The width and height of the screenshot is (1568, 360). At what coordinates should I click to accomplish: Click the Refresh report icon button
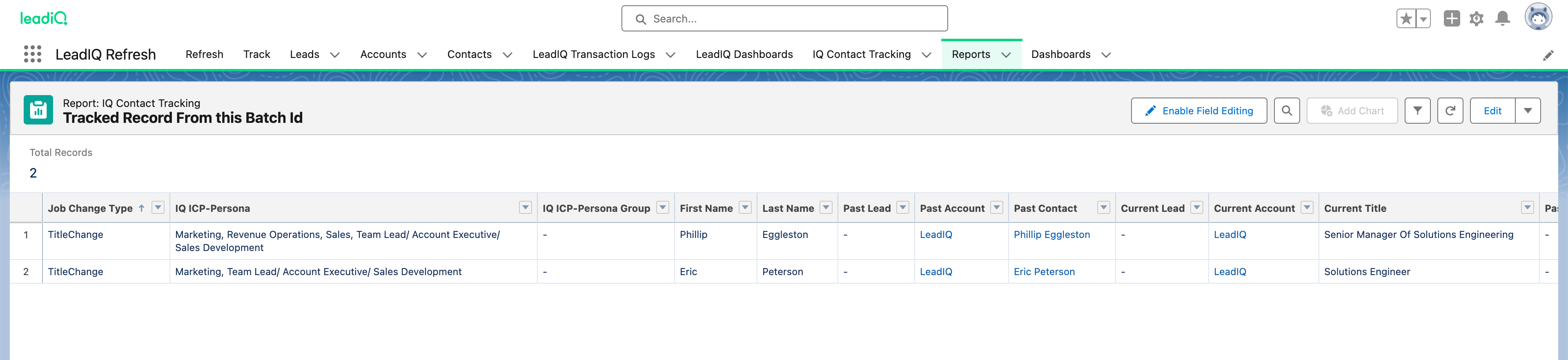1450,111
